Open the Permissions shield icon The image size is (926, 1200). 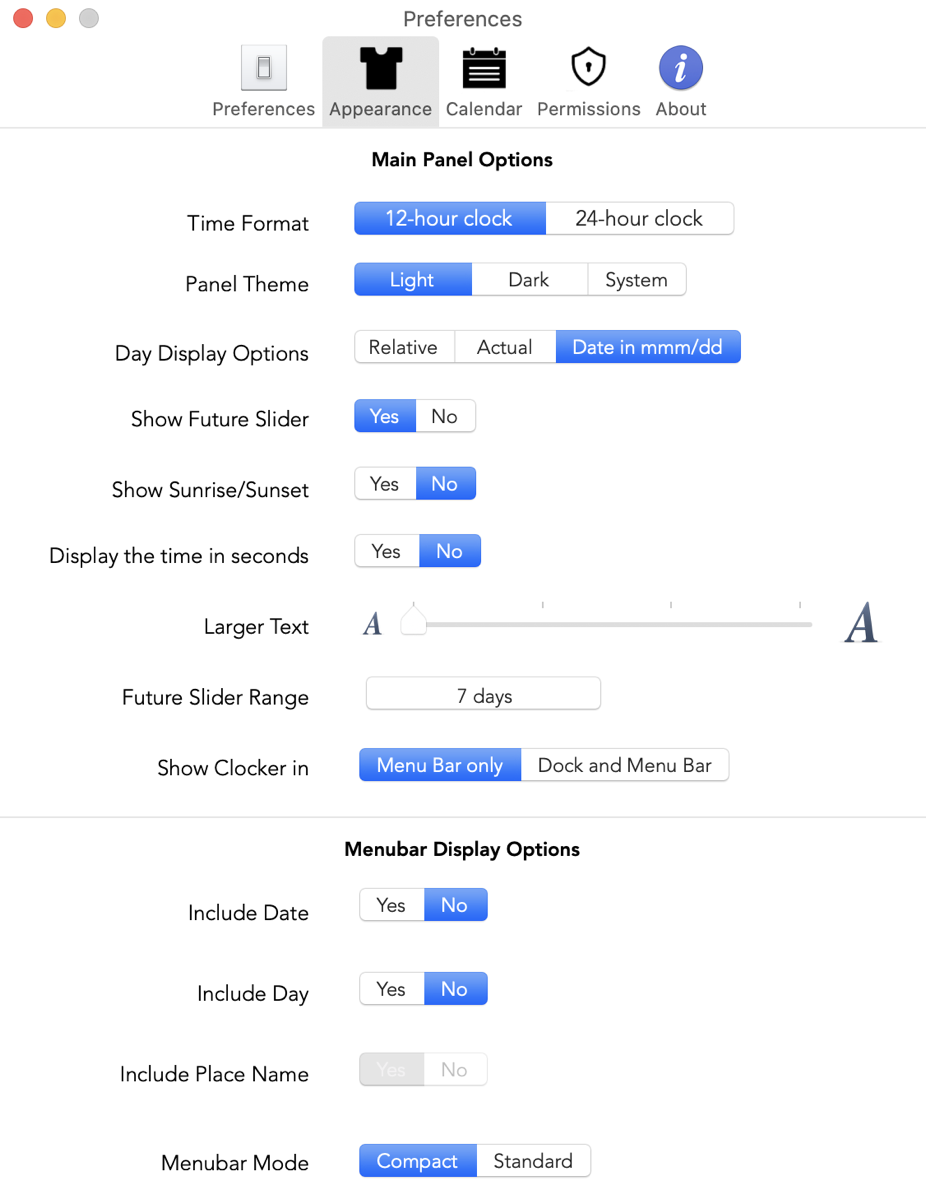point(588,69)
